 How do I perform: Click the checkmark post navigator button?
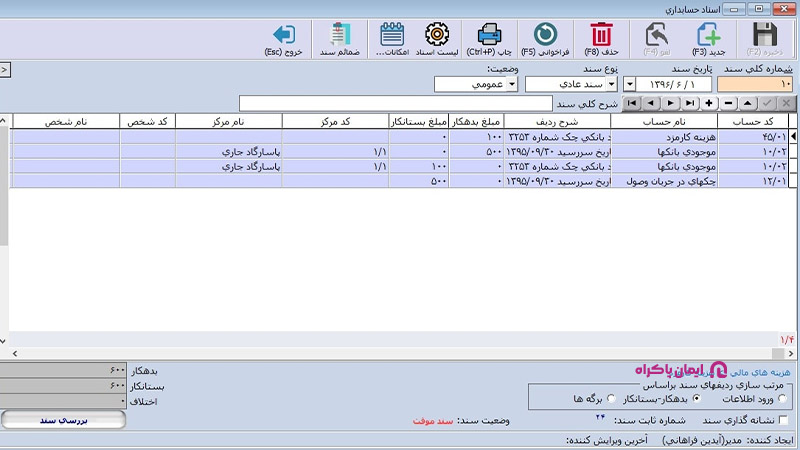pyautogui.click(x=767, y=103)
